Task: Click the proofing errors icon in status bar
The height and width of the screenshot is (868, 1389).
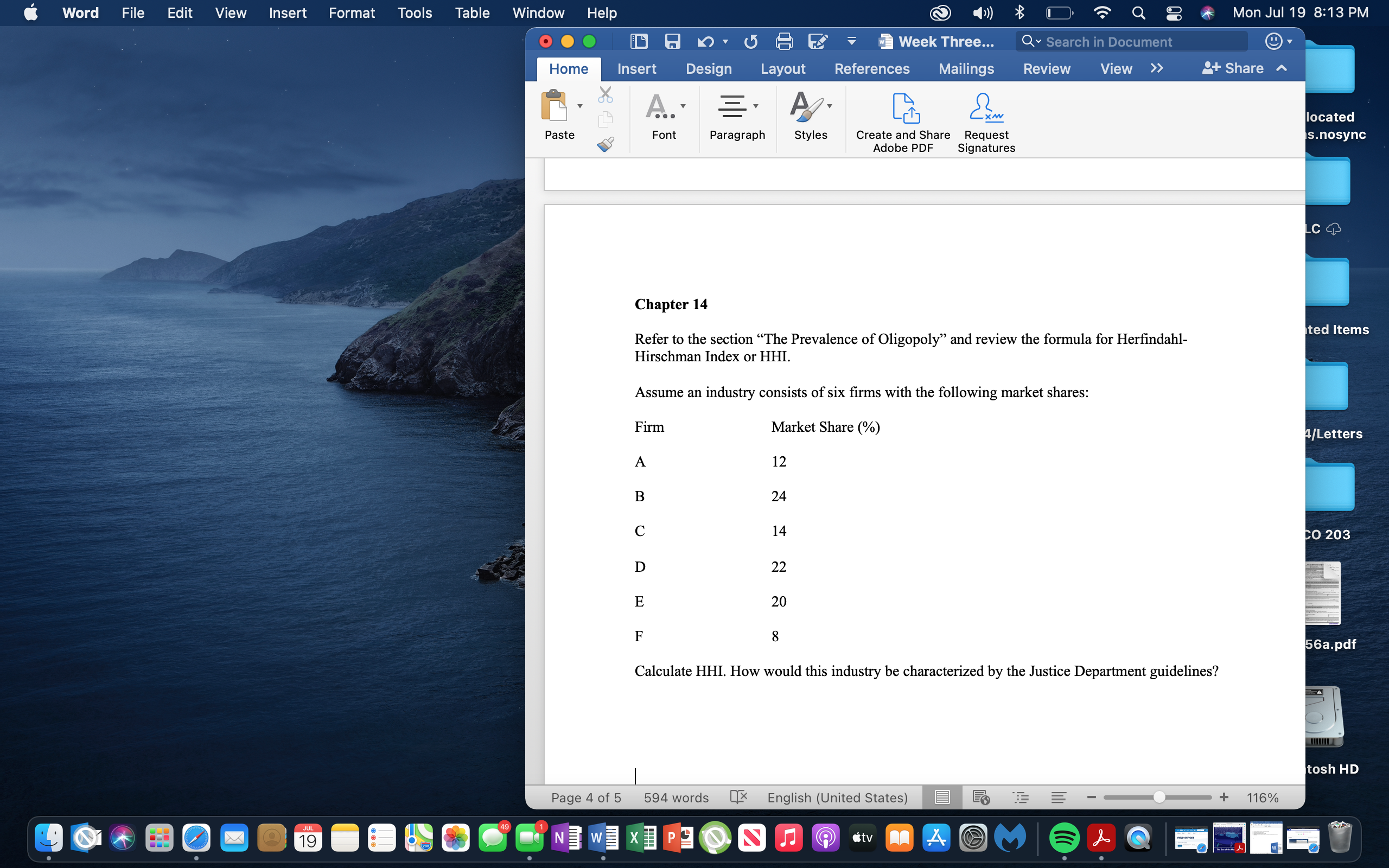Action: (x=738, y=797)
